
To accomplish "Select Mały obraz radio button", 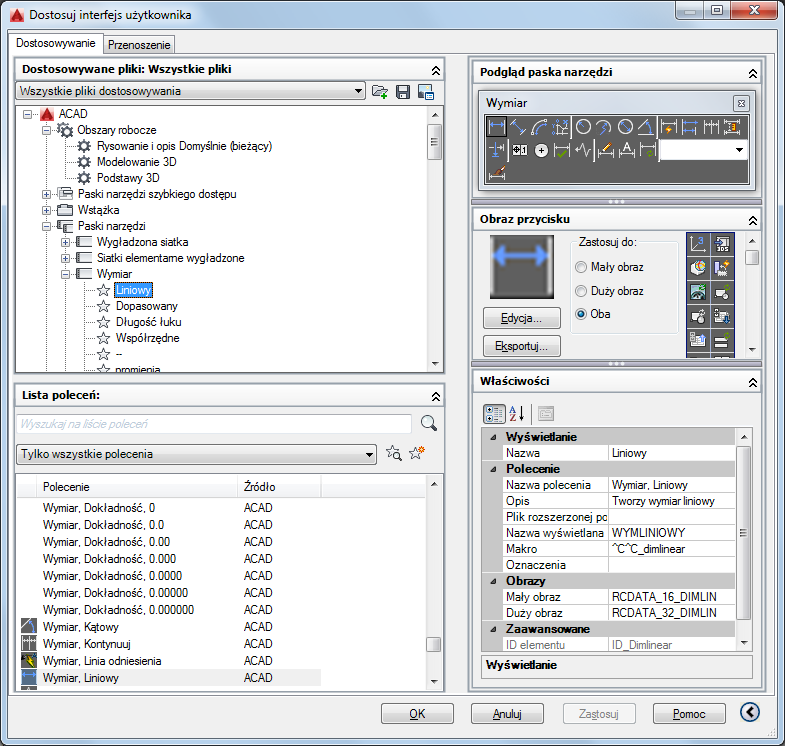I will click(x=581, y=267).
